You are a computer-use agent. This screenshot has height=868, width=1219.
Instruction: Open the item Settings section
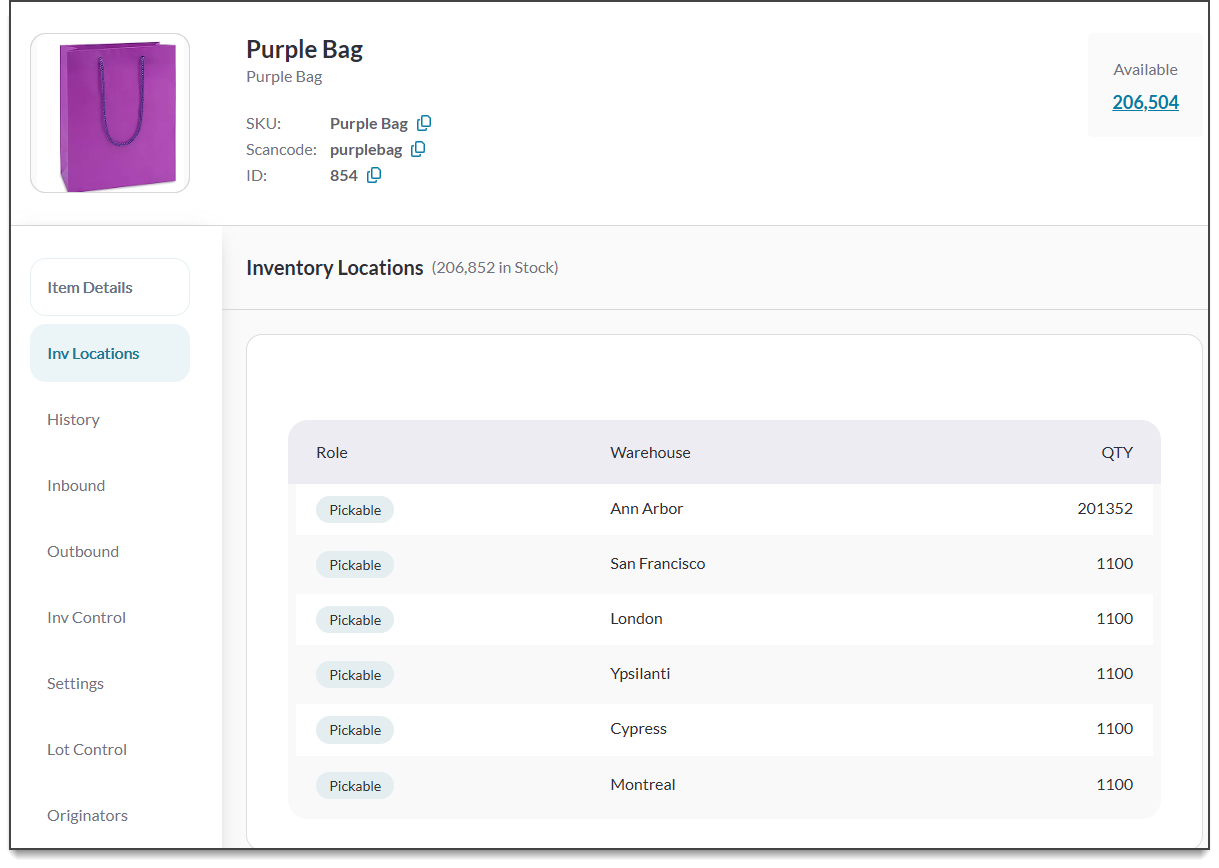[x=75, y=683]
